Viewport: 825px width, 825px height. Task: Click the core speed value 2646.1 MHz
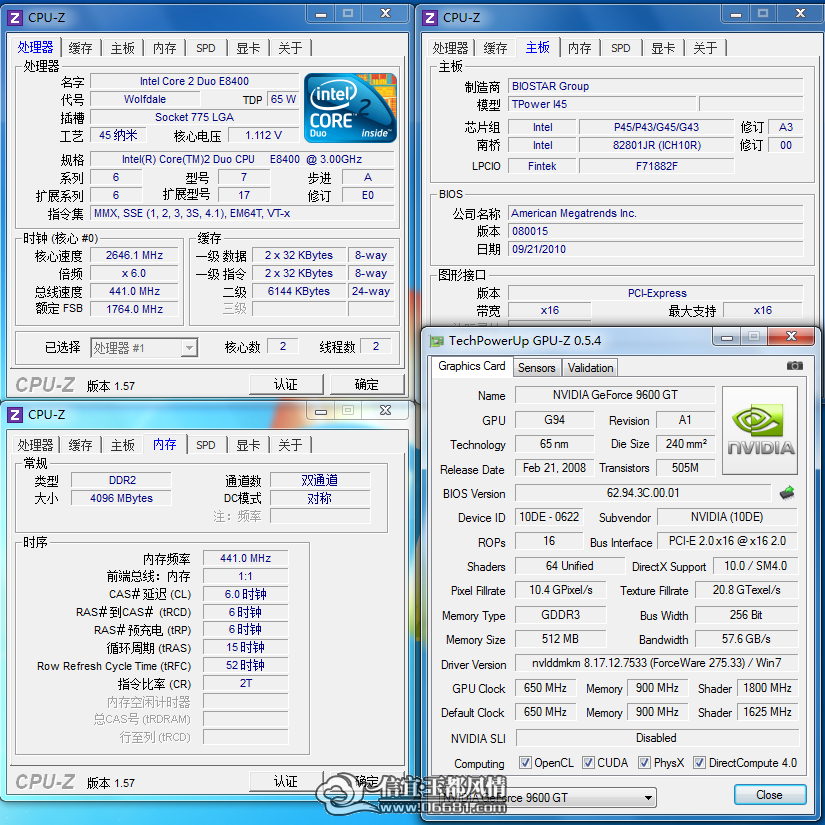134,255
